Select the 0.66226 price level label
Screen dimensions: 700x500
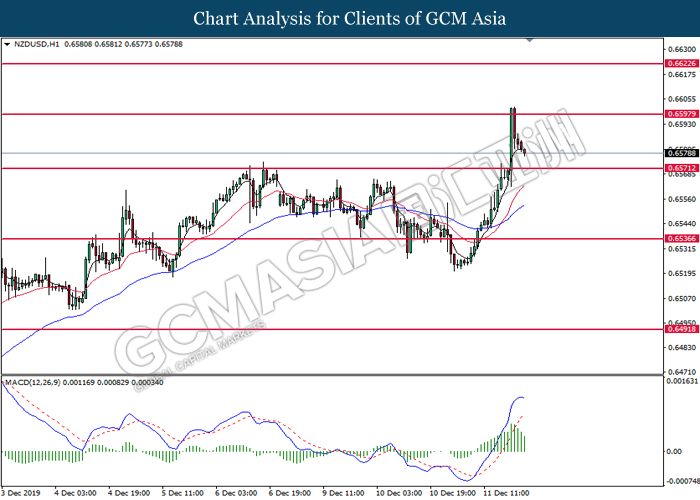pyautogui.click(x=682, y=63)
